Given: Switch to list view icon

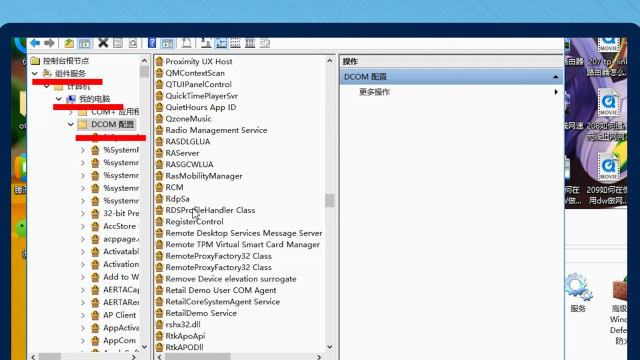Looking at the screenshot, I should 236,43.
